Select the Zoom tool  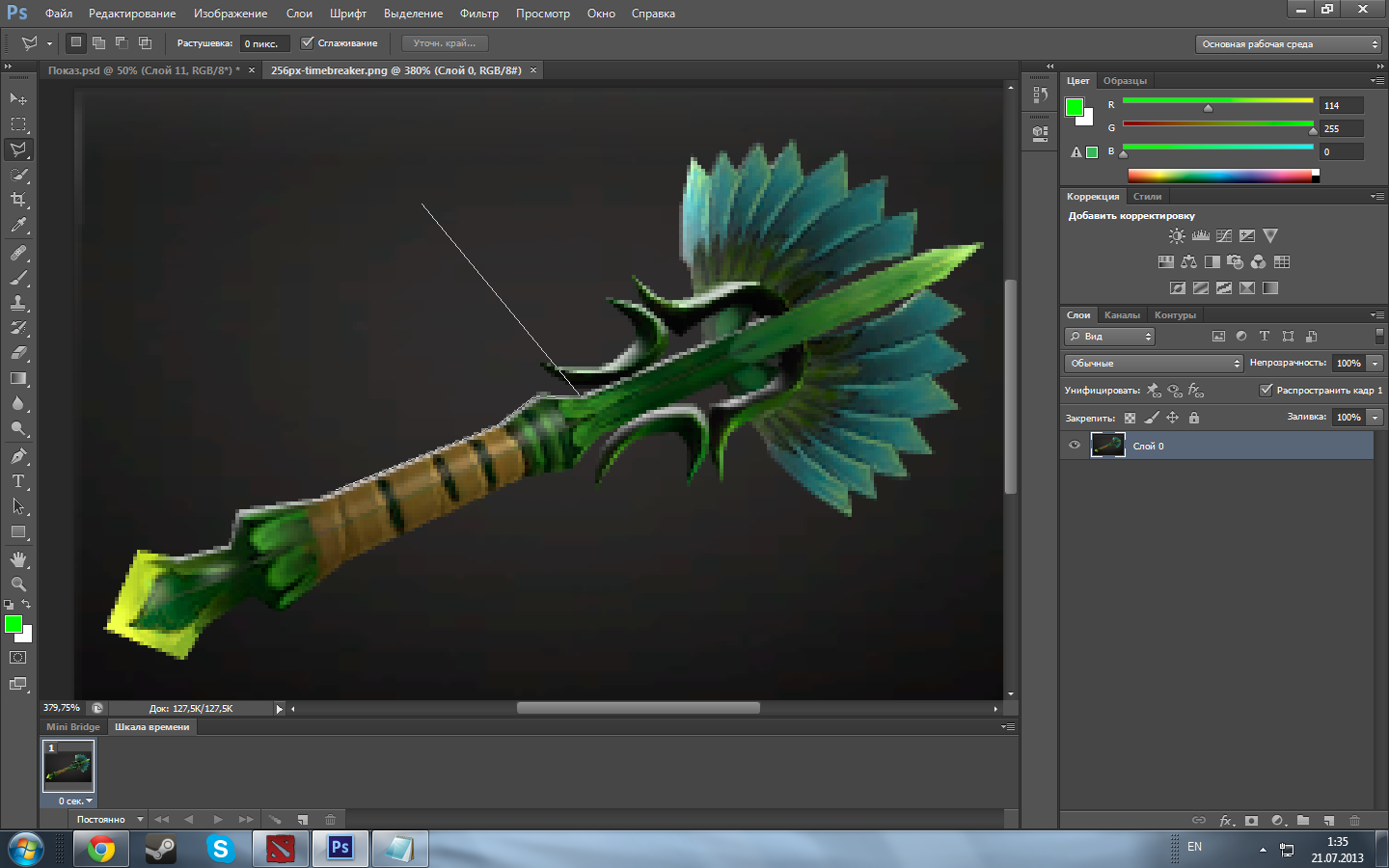coord(17,584)
